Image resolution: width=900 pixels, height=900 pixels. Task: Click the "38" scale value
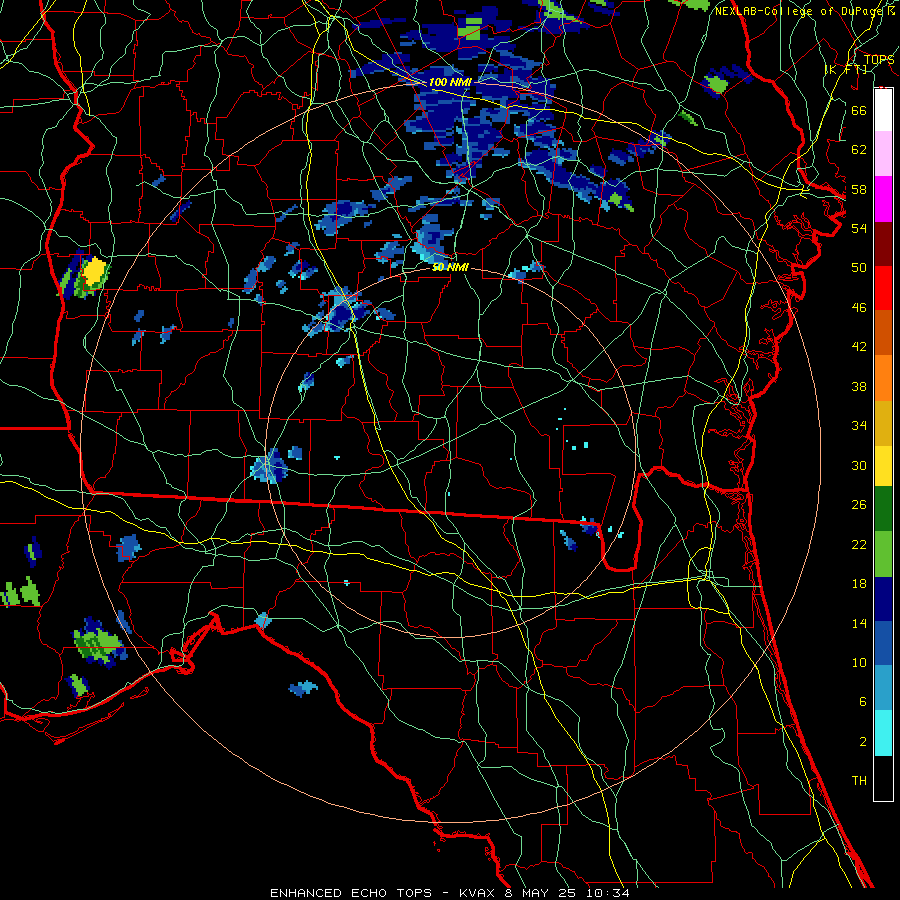(859, 386)
